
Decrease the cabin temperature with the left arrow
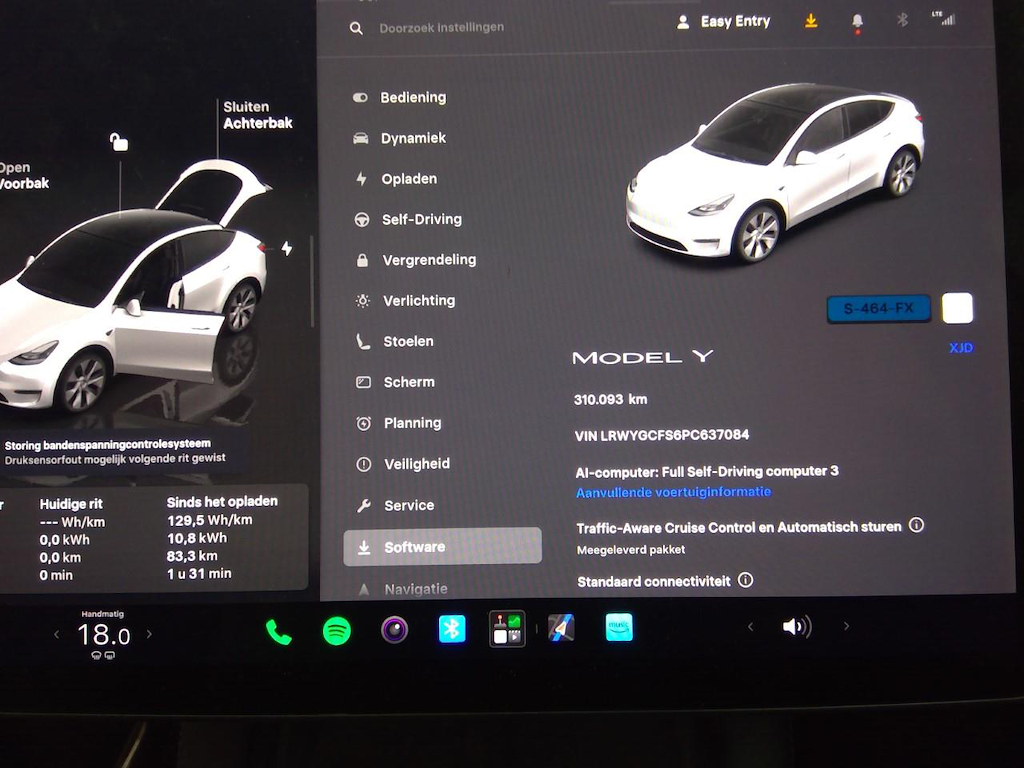(x=57, y=634)
